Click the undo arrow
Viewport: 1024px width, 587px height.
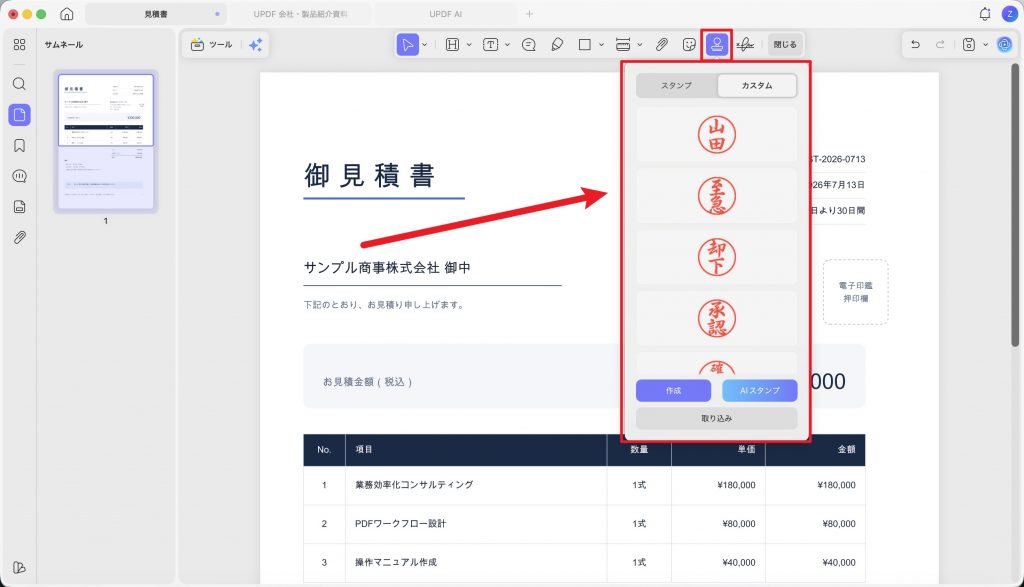point(916,44)
